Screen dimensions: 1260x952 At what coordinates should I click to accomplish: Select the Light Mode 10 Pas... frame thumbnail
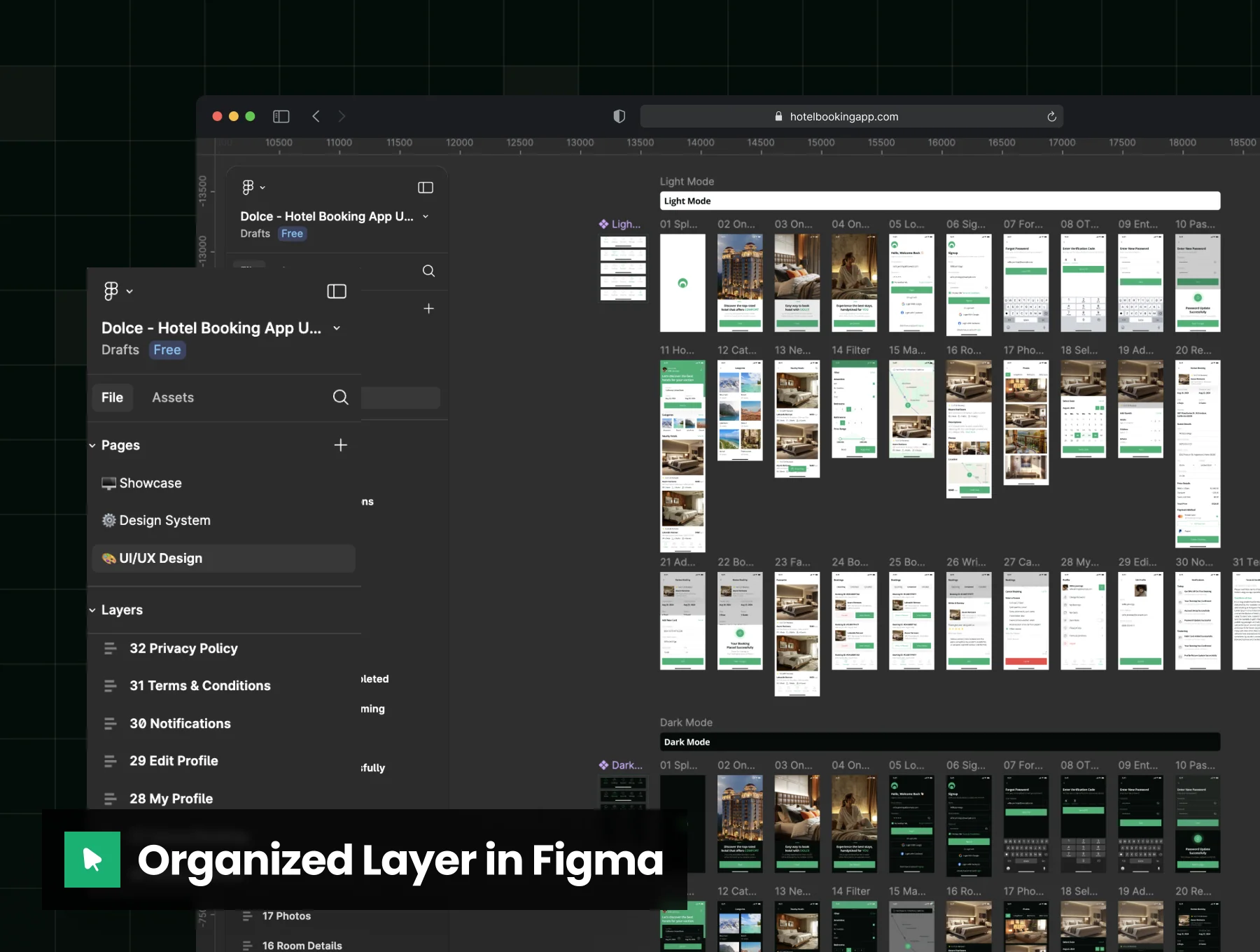[x=1198, y=283]
